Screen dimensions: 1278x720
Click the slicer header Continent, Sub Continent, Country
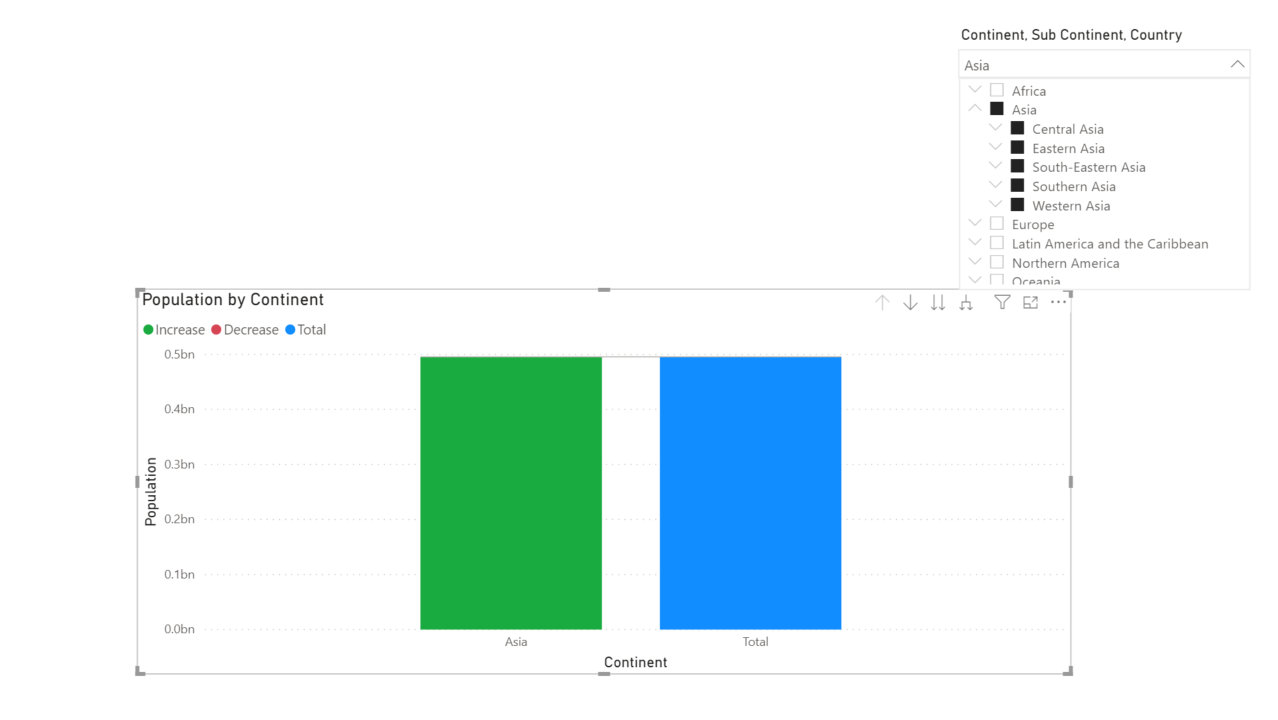coord(1071,35)
